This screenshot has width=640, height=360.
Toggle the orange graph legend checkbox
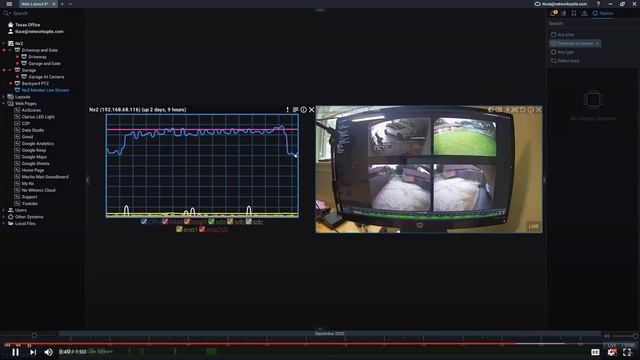(x=187, y=222)
